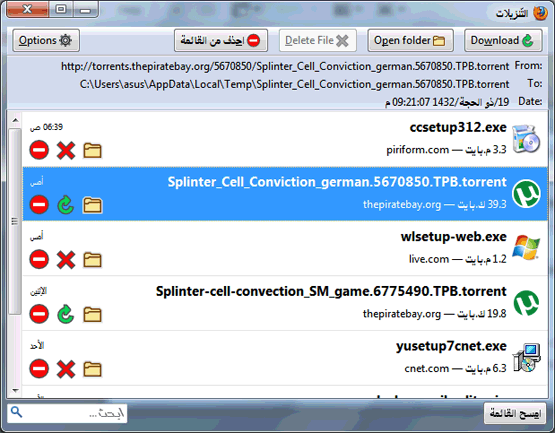Delete ccsetup312.exe file red X icon

click(x=66, y=150)
